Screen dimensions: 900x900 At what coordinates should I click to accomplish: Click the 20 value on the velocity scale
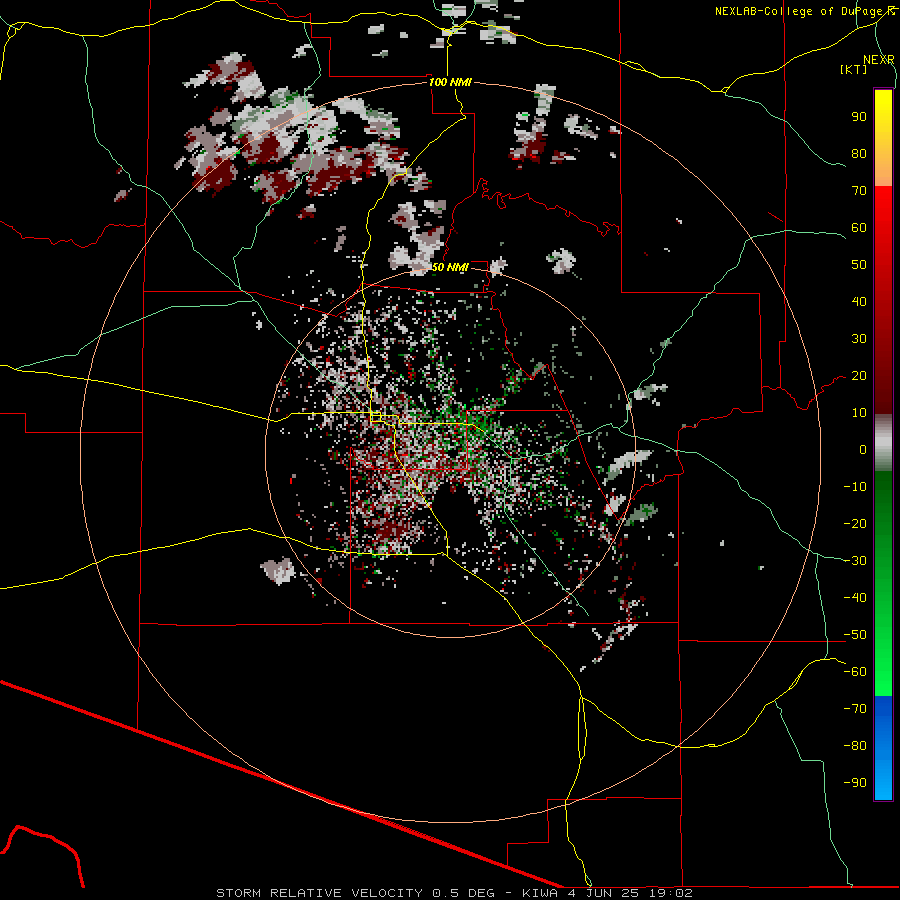pos(859,375)
